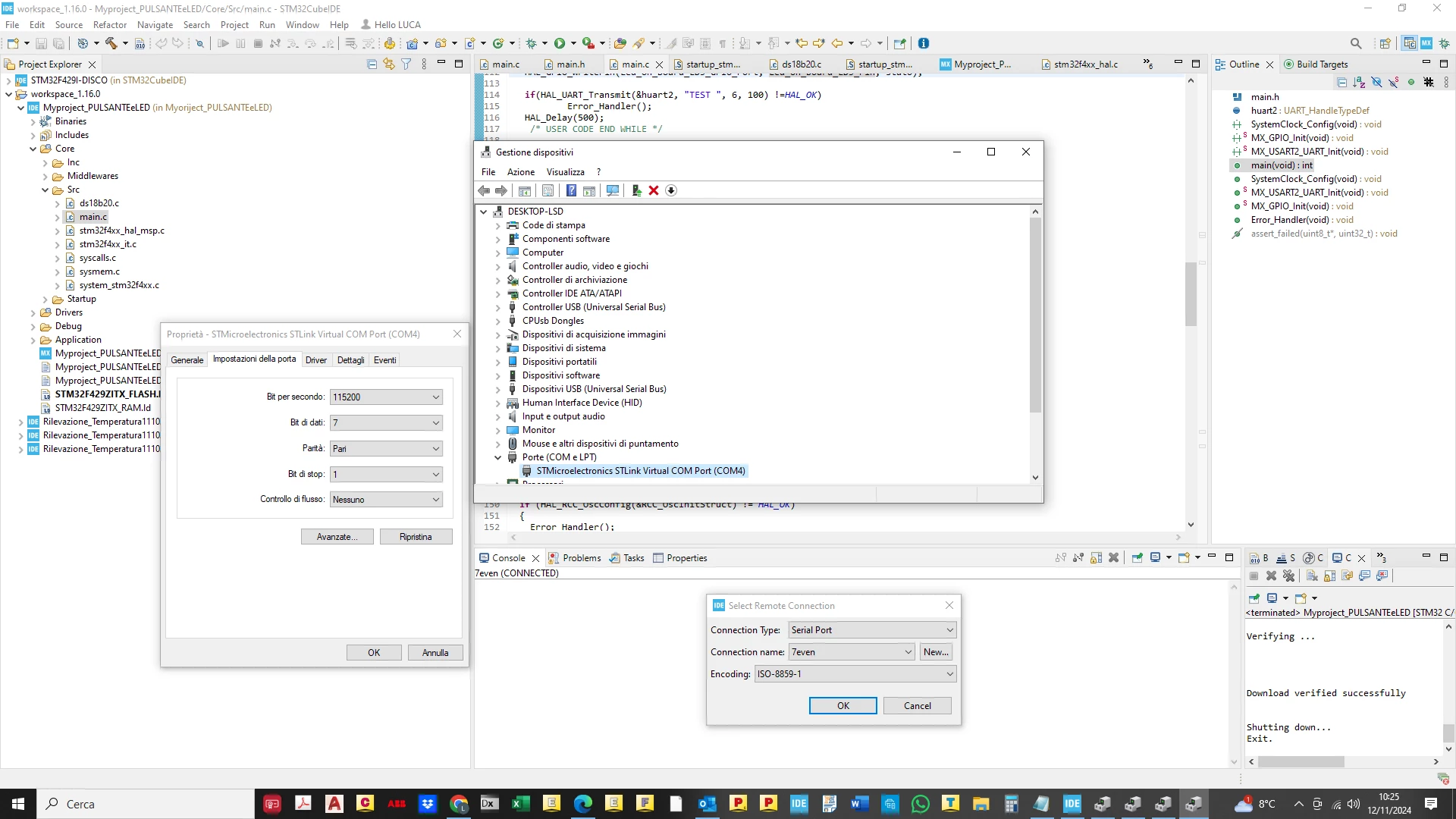Click the Project Explorer filter funnel icon
Screen dimensions: 1456x819
pyautogui.click(x=406, y=64)
